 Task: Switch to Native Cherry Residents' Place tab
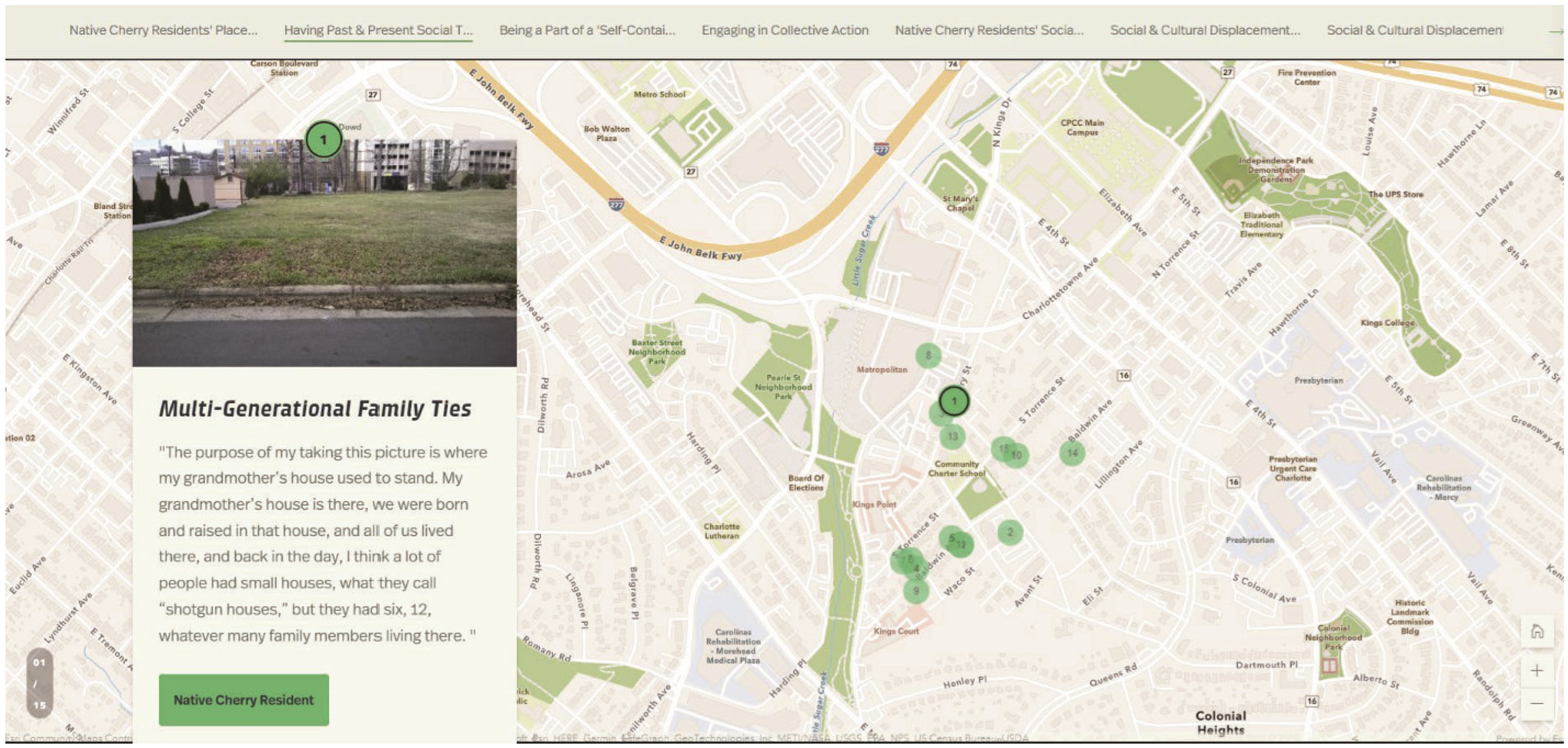[x=164, y=30]
